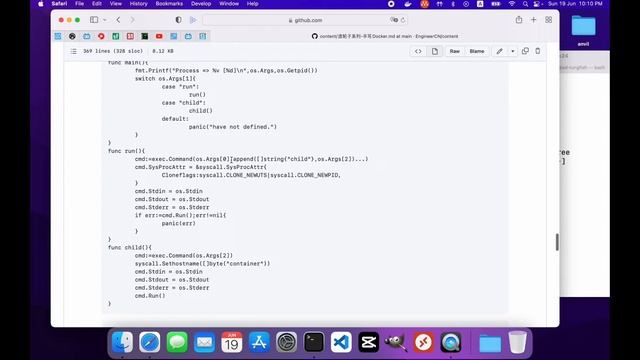Open Visual Studio Code from the Dock

[x=341, y=342]
